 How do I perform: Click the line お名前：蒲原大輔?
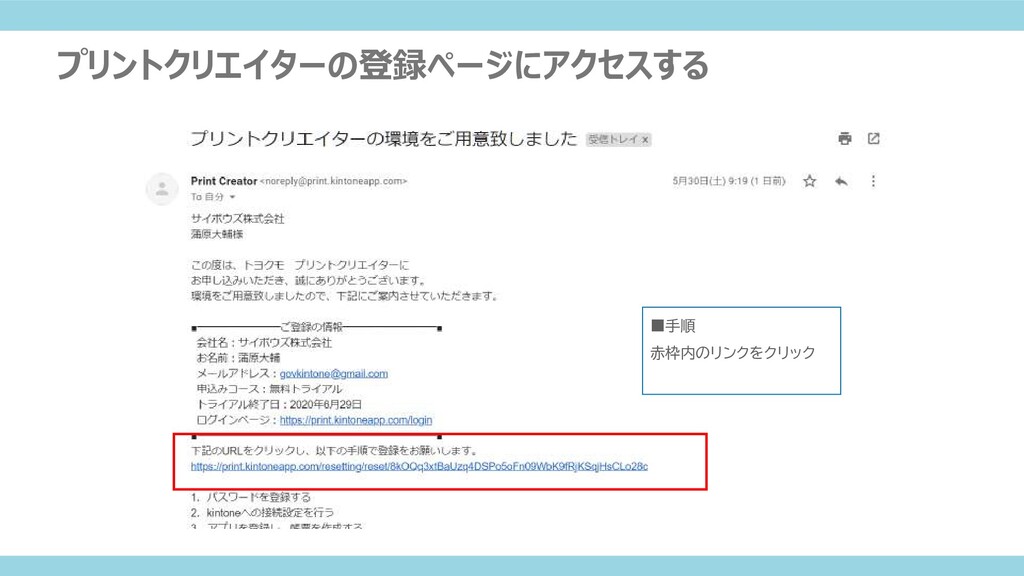click(238, 358)
